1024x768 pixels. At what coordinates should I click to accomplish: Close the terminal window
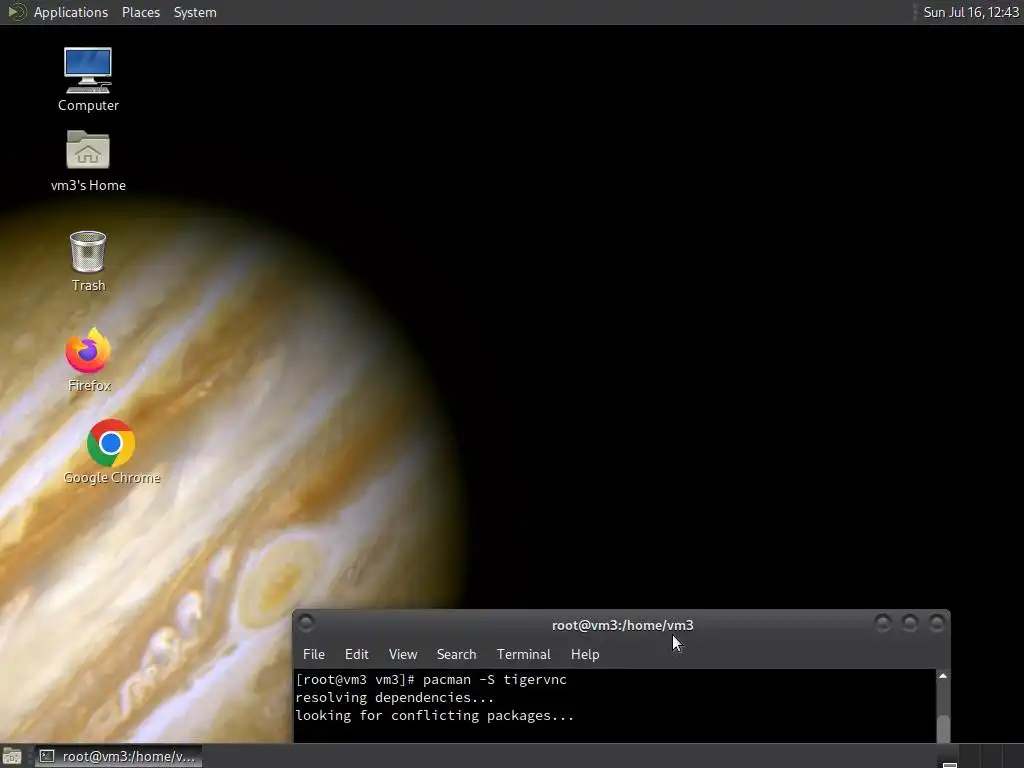[x=936, y=624]
